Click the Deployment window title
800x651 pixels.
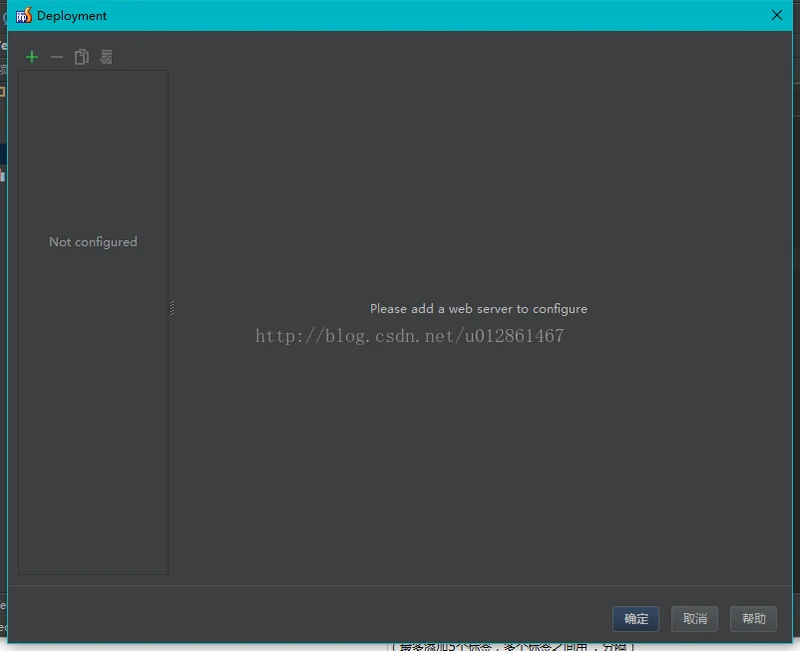click(72, 16)
